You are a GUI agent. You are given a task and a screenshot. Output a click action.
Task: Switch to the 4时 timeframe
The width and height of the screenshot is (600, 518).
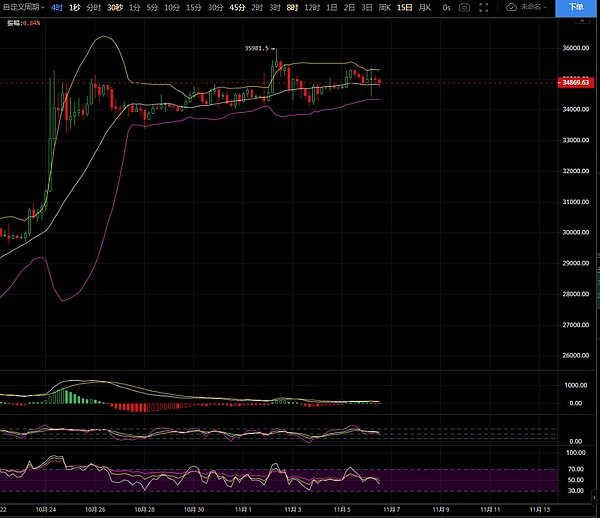click(56, 7)
